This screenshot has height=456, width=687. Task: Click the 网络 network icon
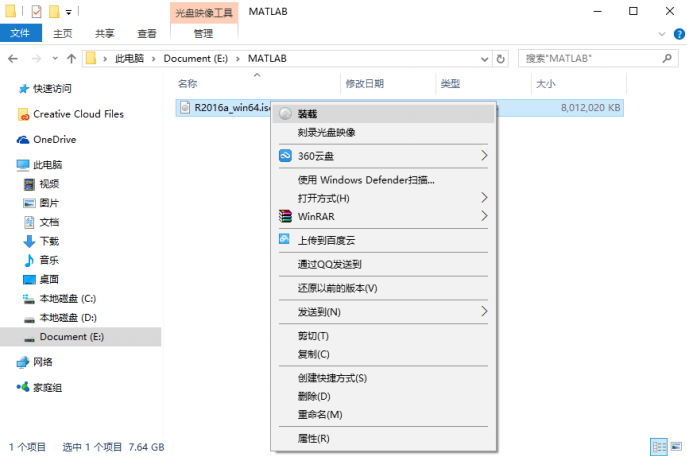(23, 362)
